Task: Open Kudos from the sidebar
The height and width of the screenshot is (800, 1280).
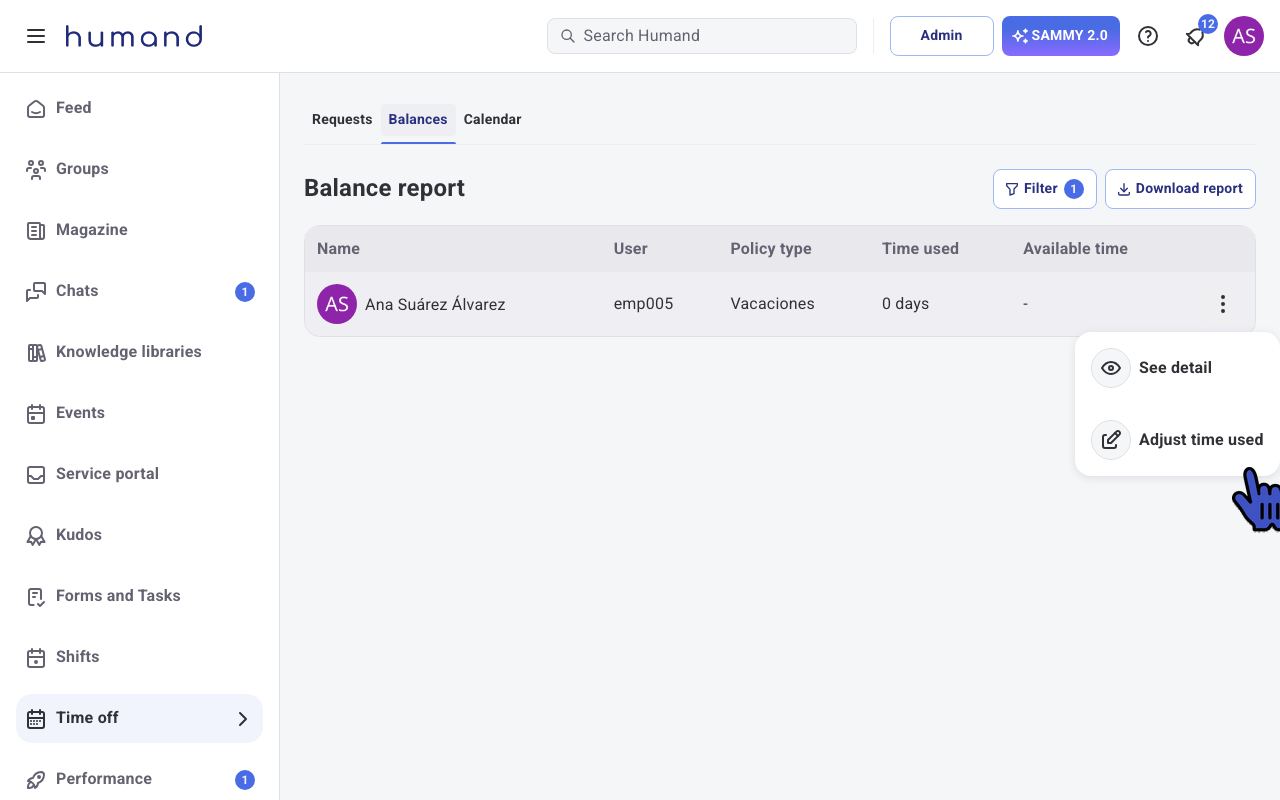Action: click(139, 535)
